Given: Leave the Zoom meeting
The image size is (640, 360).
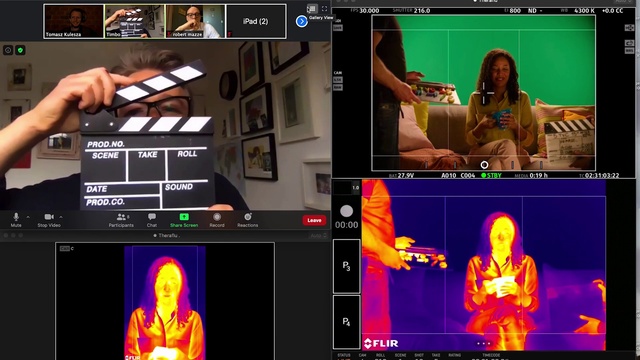Looking at the screenshot, I should point(314,220).
